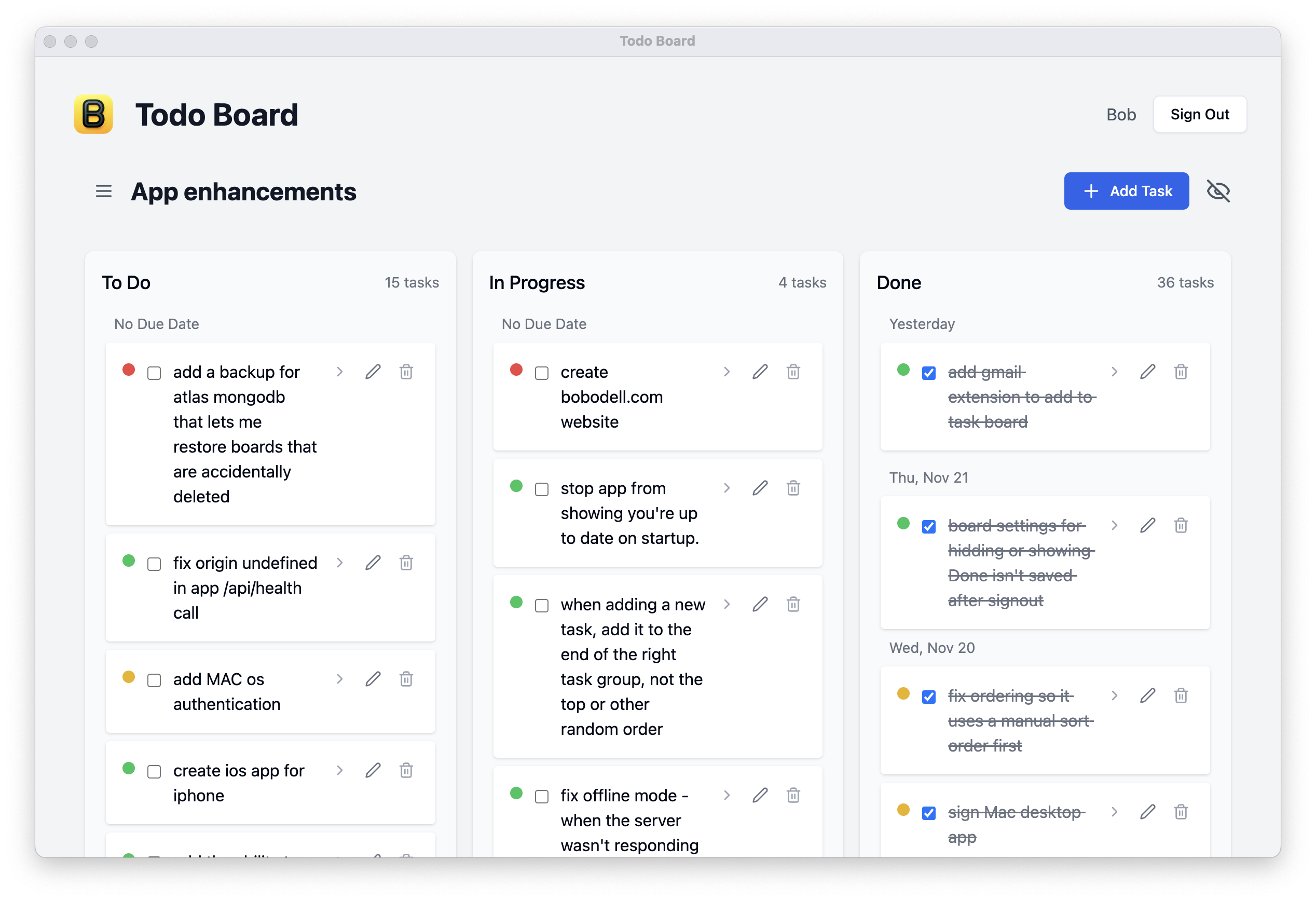Toggle the checkbox on 'add MAC os authentication'
This screenshot has width=1316, height=901.
(x=154, y=680)
